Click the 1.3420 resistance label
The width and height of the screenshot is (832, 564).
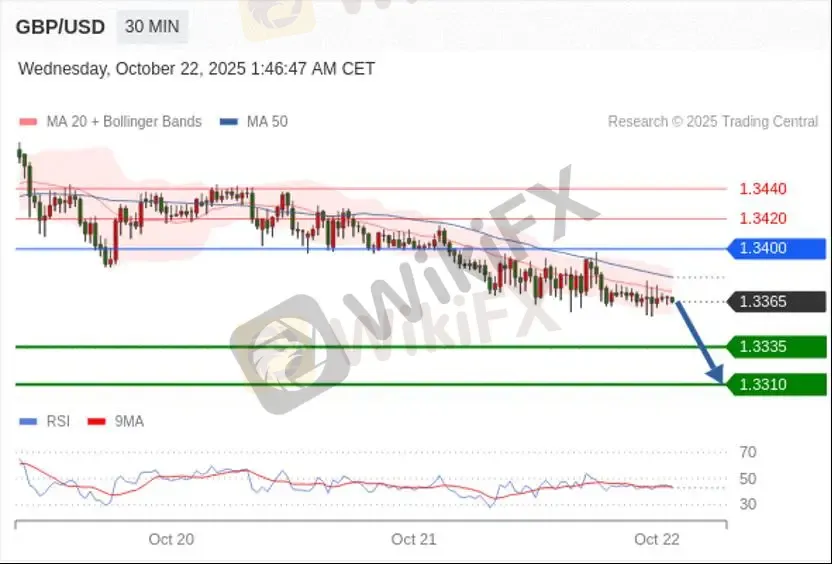coord(763,218)
